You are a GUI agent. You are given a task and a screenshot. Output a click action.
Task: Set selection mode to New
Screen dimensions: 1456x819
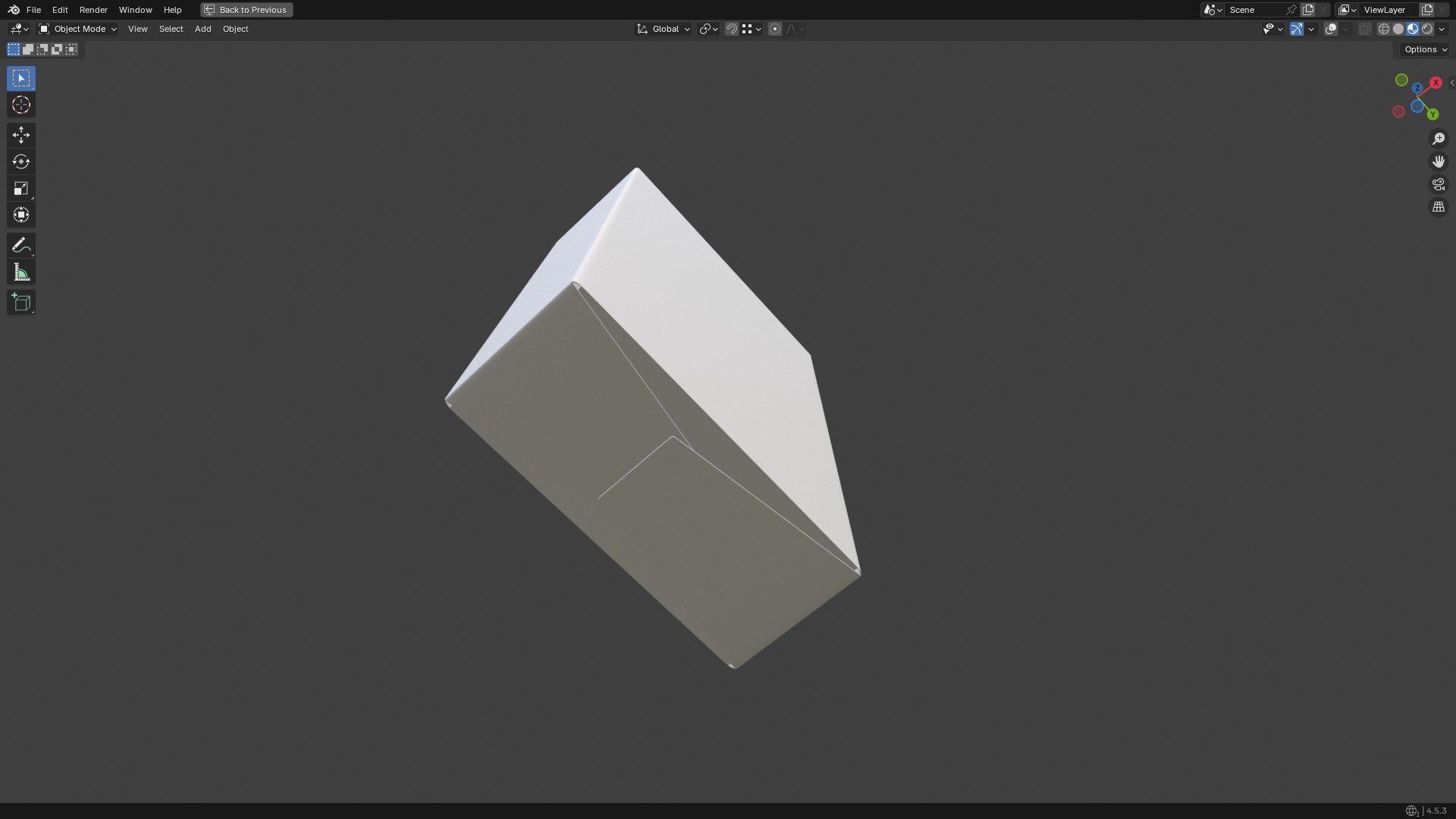(14, 49)
